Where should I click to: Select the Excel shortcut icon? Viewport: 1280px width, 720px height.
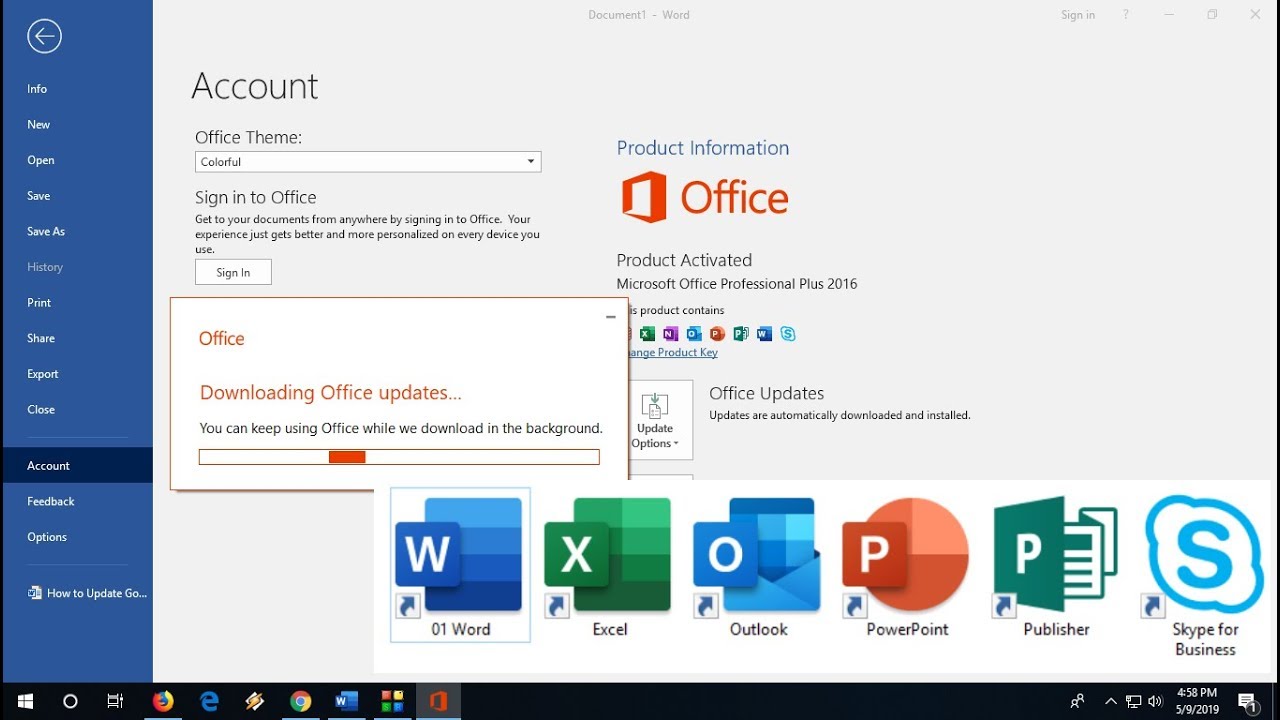608,565
